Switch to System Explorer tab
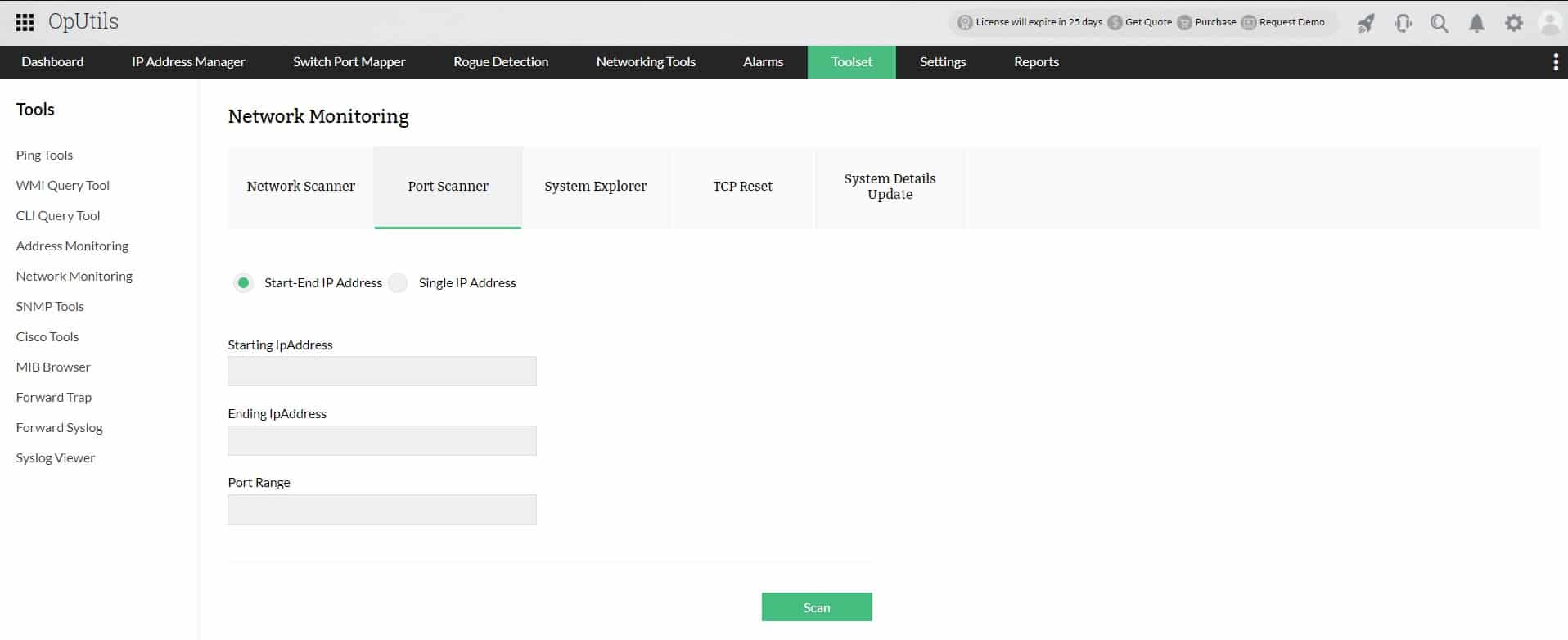 coord(596,187)
